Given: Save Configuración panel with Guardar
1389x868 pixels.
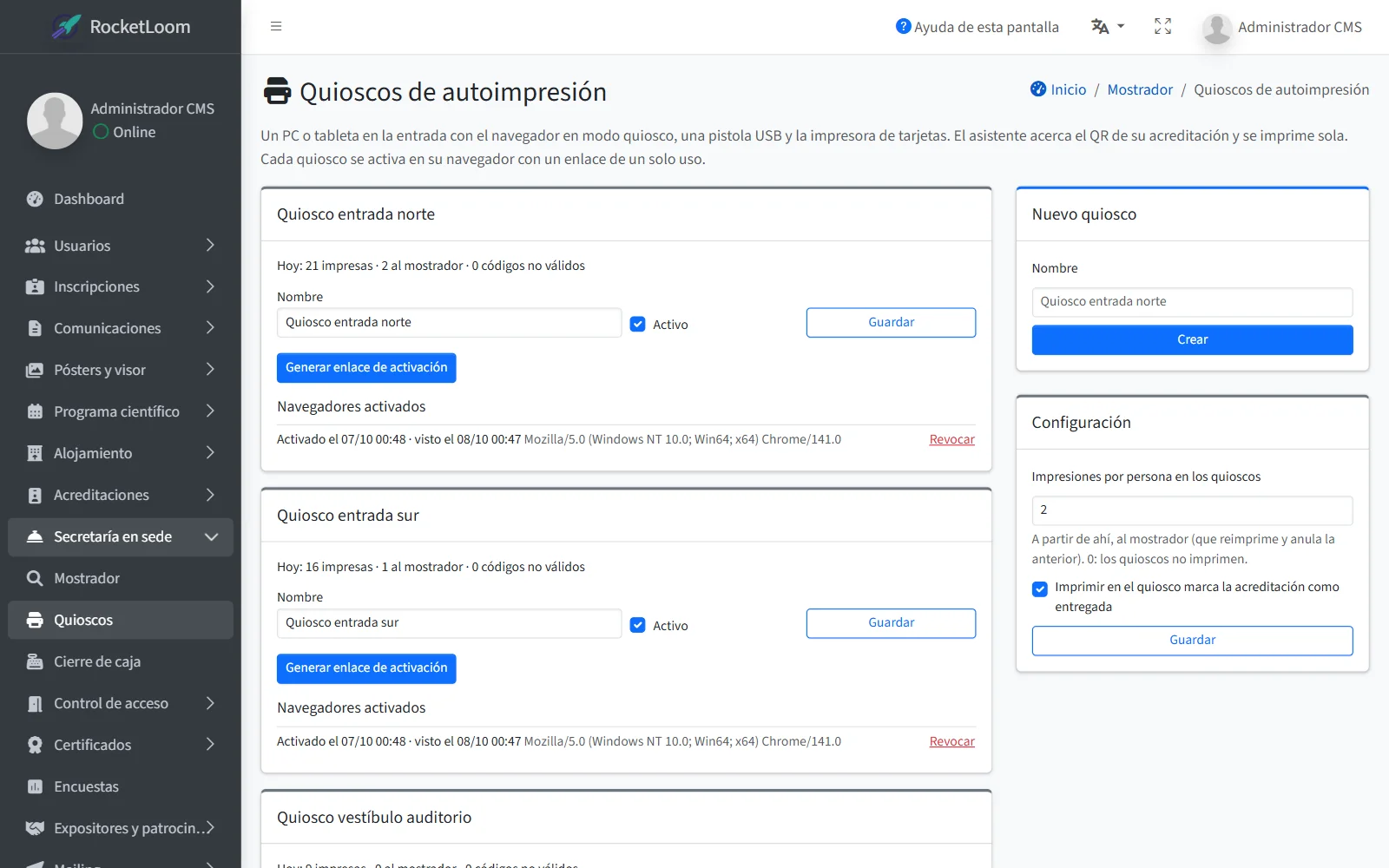Looking at the screenshot, I should (x=1192, y=641).
